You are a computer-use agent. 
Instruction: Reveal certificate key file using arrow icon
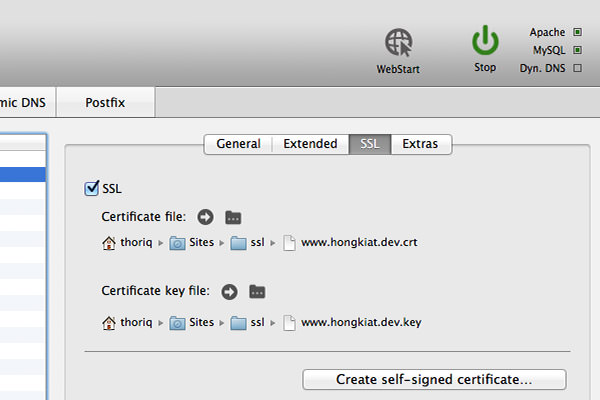229,292
